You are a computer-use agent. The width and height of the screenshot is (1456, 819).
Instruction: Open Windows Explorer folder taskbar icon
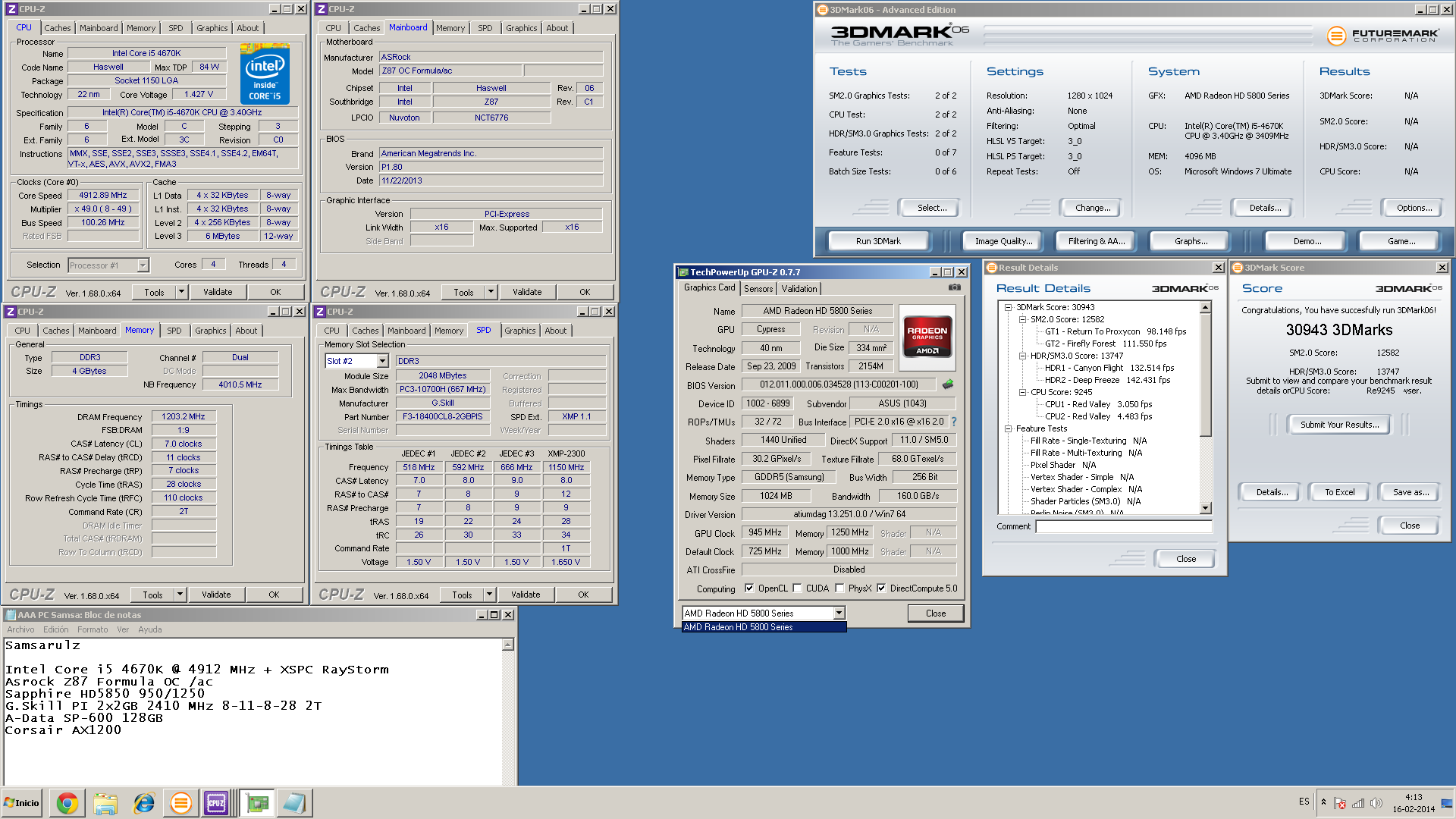(105, 803)
